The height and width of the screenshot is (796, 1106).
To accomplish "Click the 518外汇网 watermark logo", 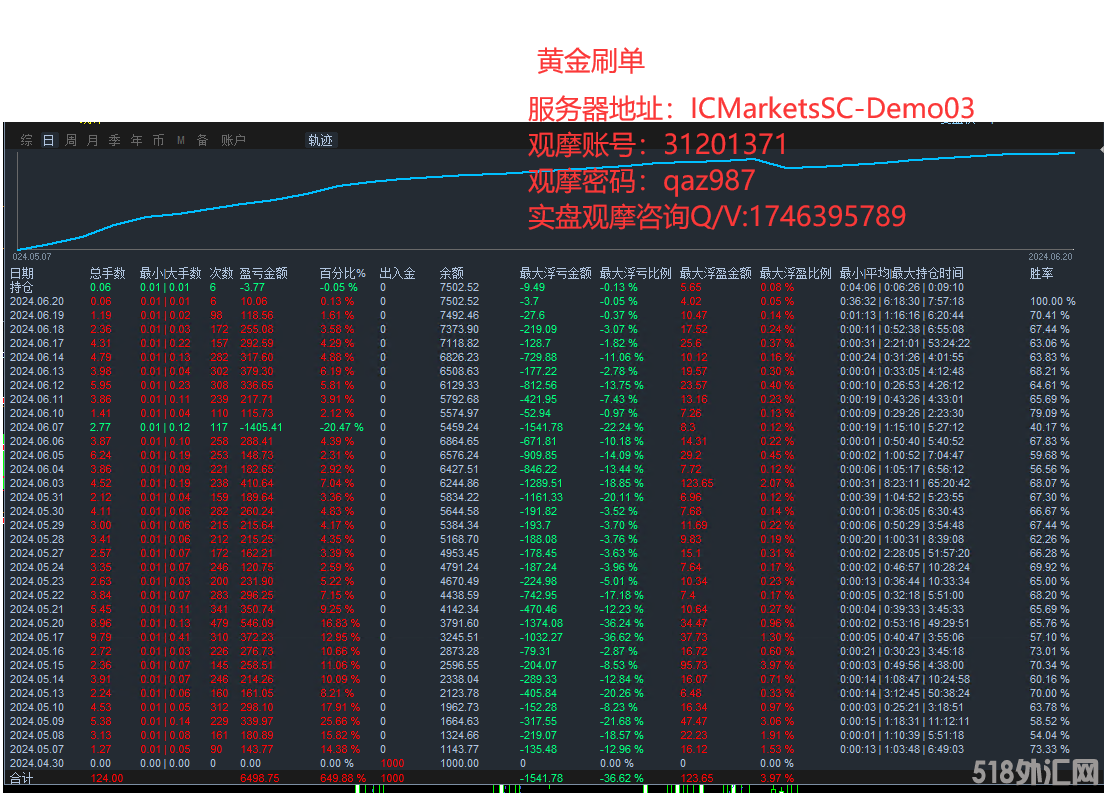I will (1034, 772).
